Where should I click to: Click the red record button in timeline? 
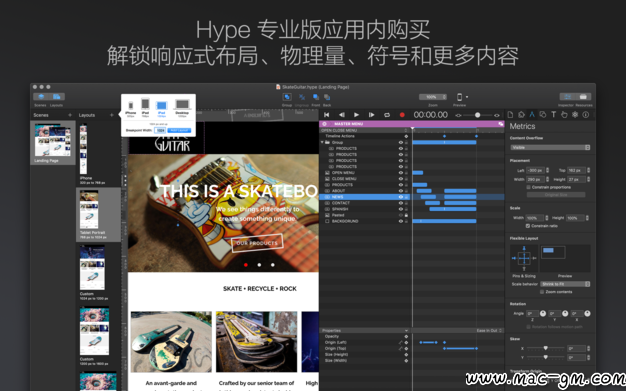click(402, 115)
